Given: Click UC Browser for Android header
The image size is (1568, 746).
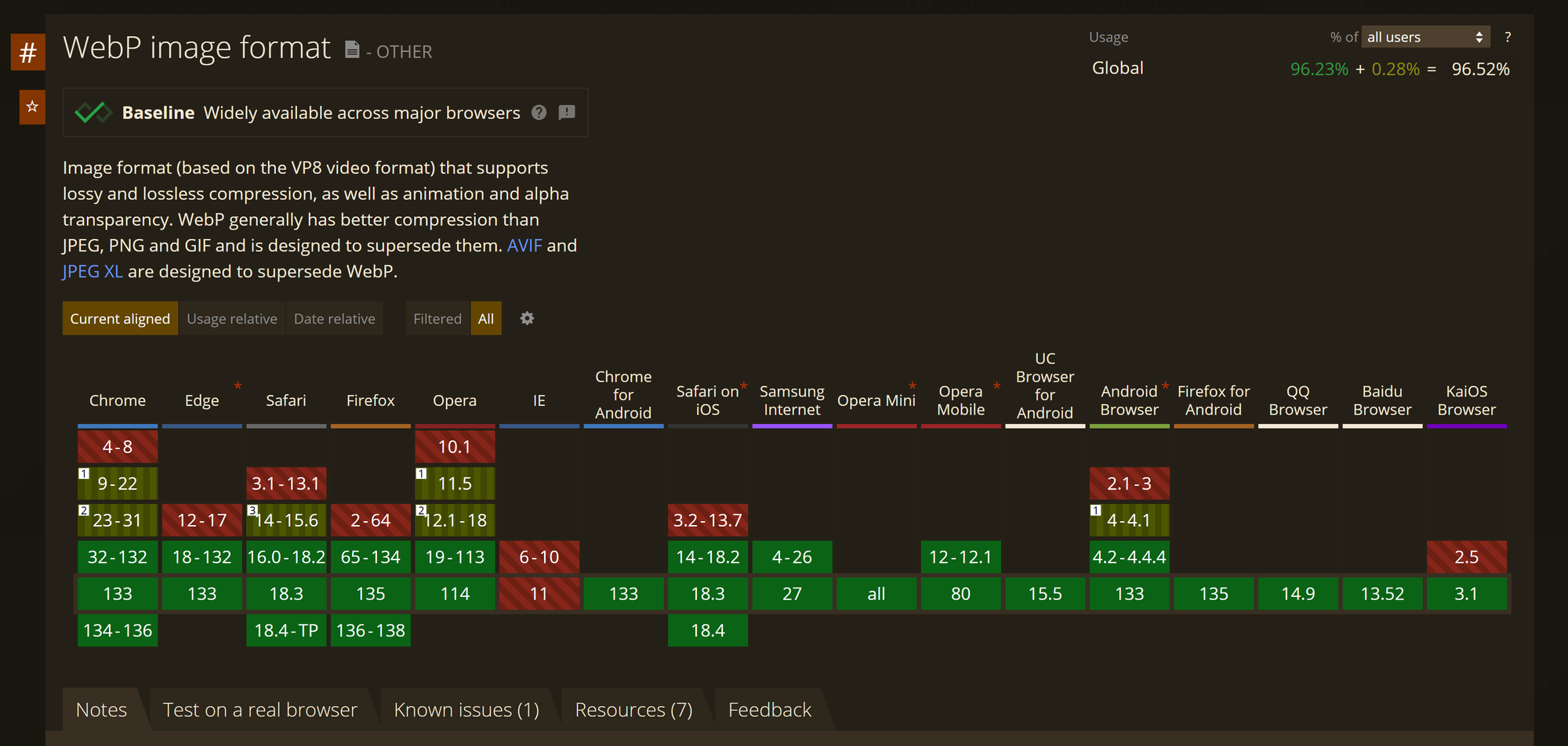Looking at the screenshot, I should (1045, 386).
